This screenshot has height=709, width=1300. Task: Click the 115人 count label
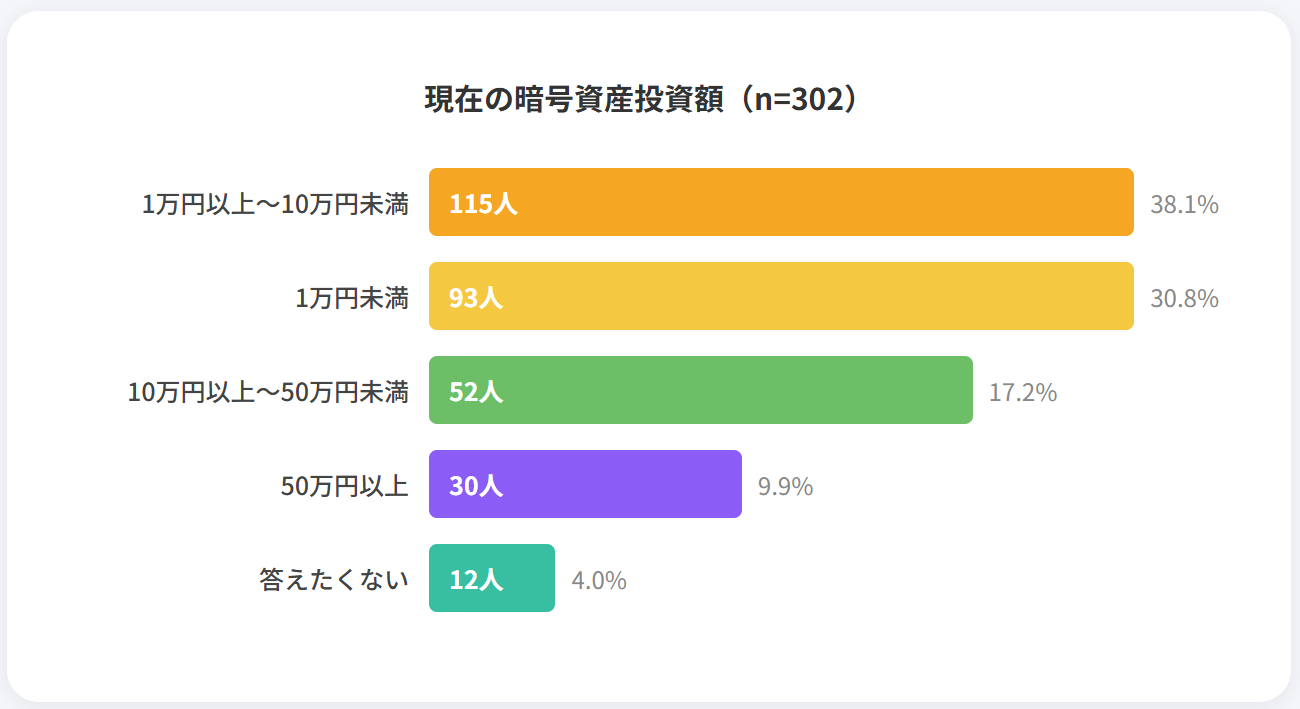483,204
